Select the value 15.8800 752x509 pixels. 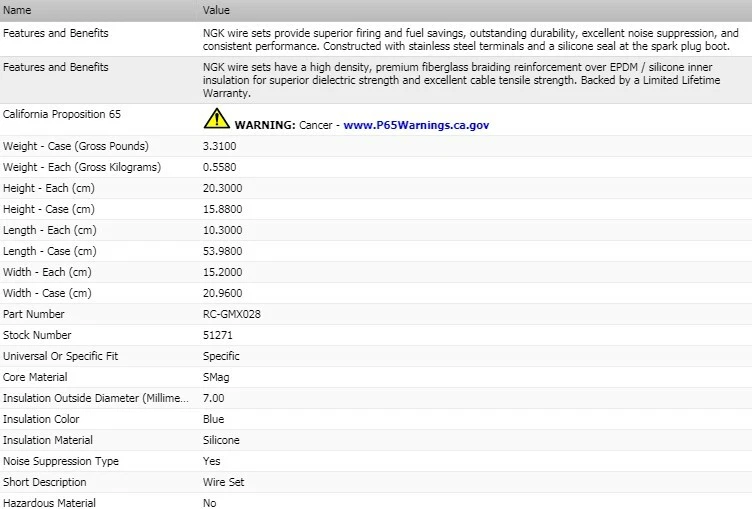[223, 210]
